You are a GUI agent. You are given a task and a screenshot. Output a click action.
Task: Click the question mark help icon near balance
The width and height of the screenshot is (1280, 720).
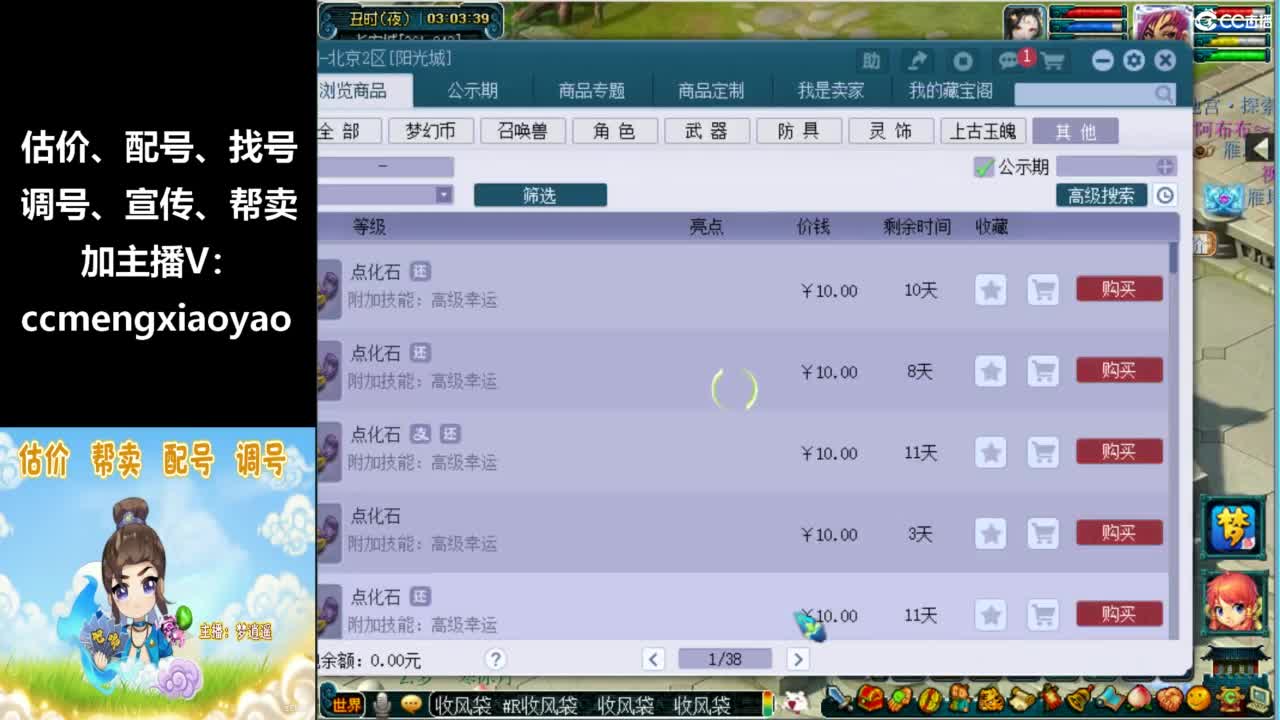click(x=495, y=659)
